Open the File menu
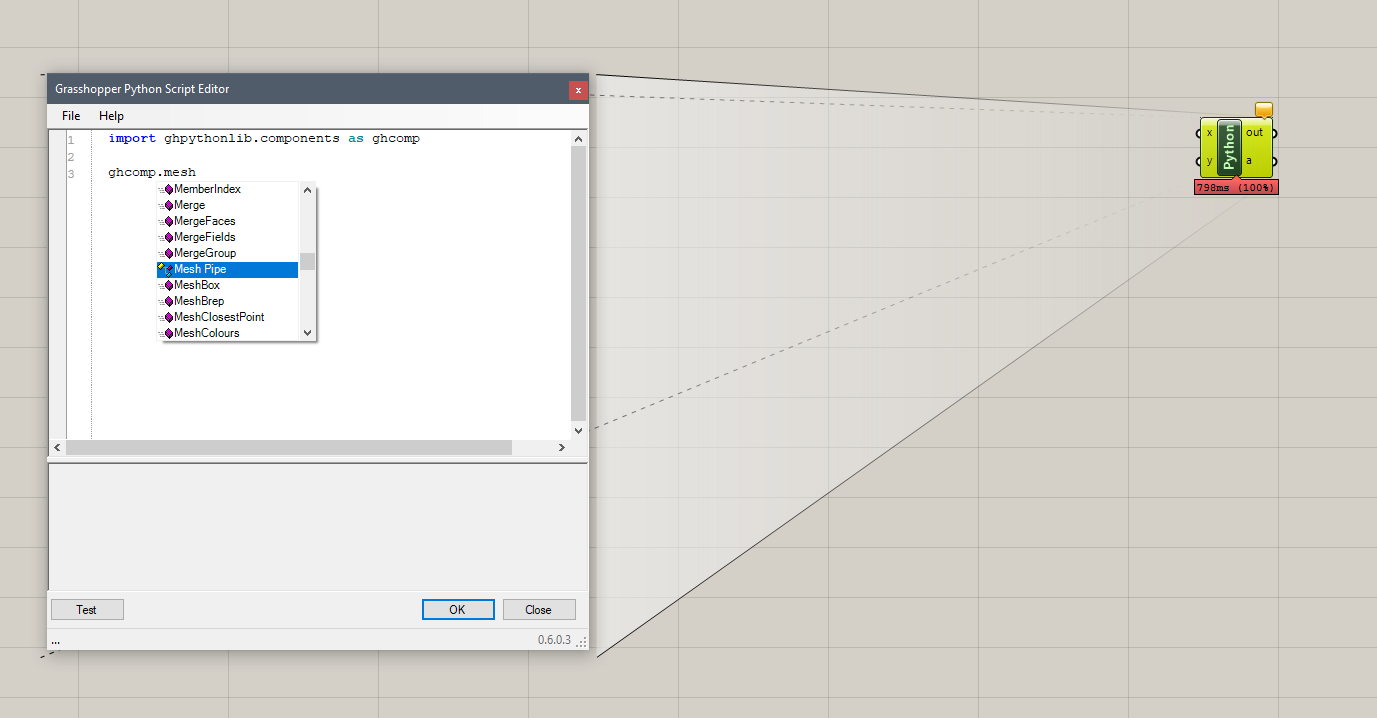This screenshot has height=718, width=1377. (70, 115)
